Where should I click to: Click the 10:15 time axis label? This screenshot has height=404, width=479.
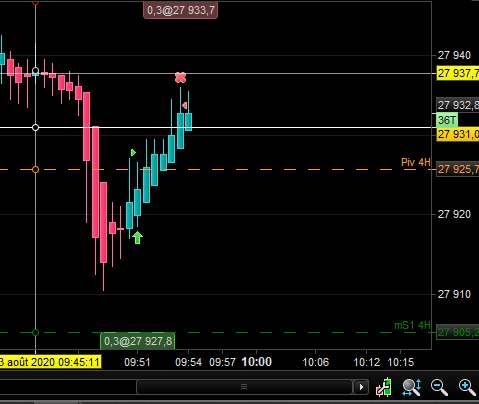(x=400, y=362)
